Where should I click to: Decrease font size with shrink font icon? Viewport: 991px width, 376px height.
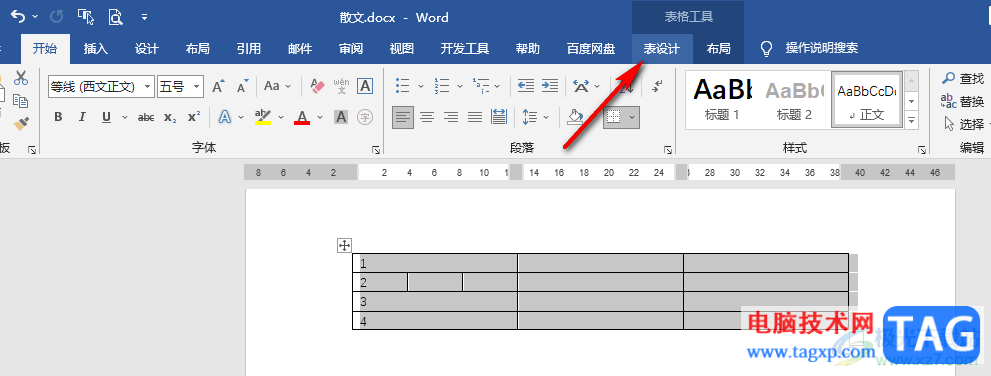(x=243, y=86)
